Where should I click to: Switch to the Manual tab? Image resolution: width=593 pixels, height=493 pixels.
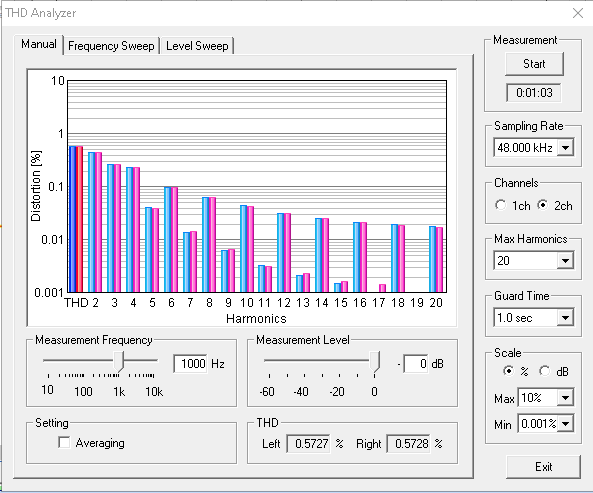(x=39, y=44)
